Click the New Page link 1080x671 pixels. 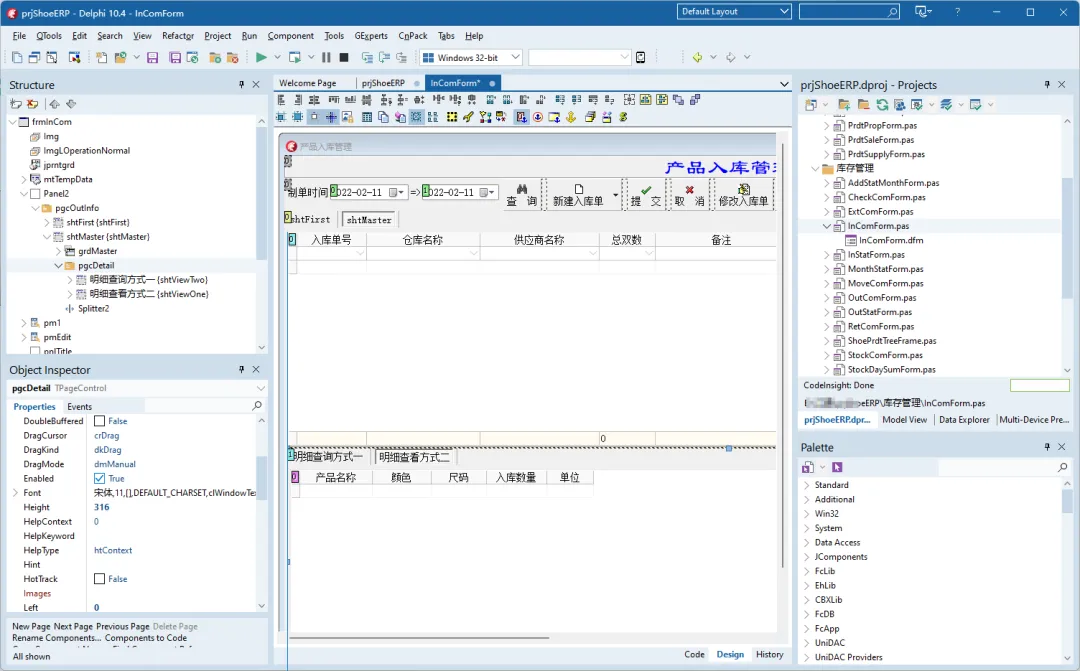coord(31,626)
